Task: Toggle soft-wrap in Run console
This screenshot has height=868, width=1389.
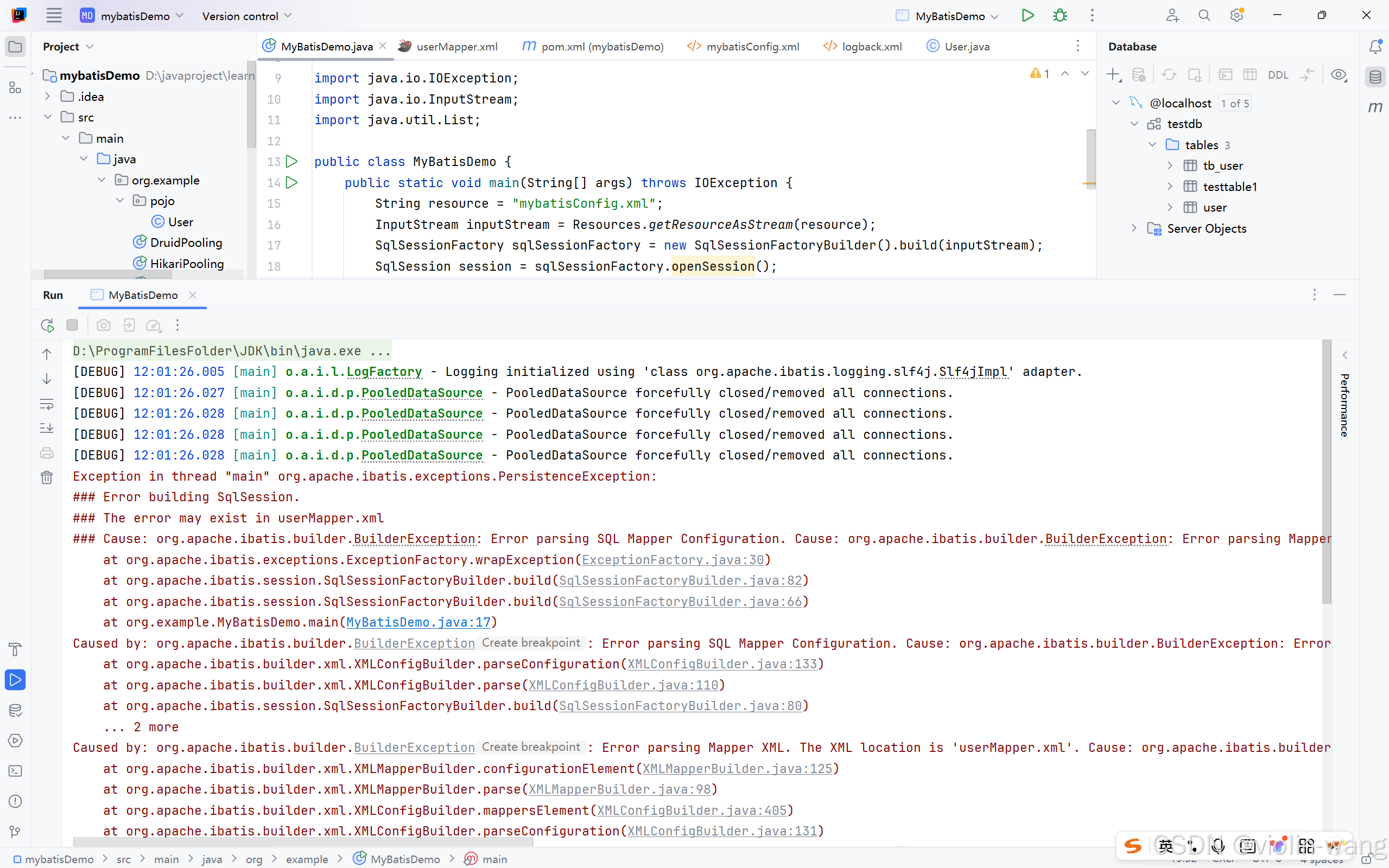Action: coord(47,404)
